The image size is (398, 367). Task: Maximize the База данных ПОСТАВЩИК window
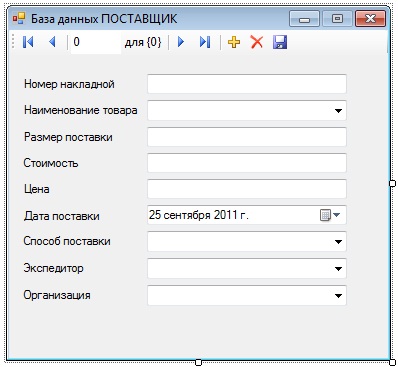coord(337,19)
